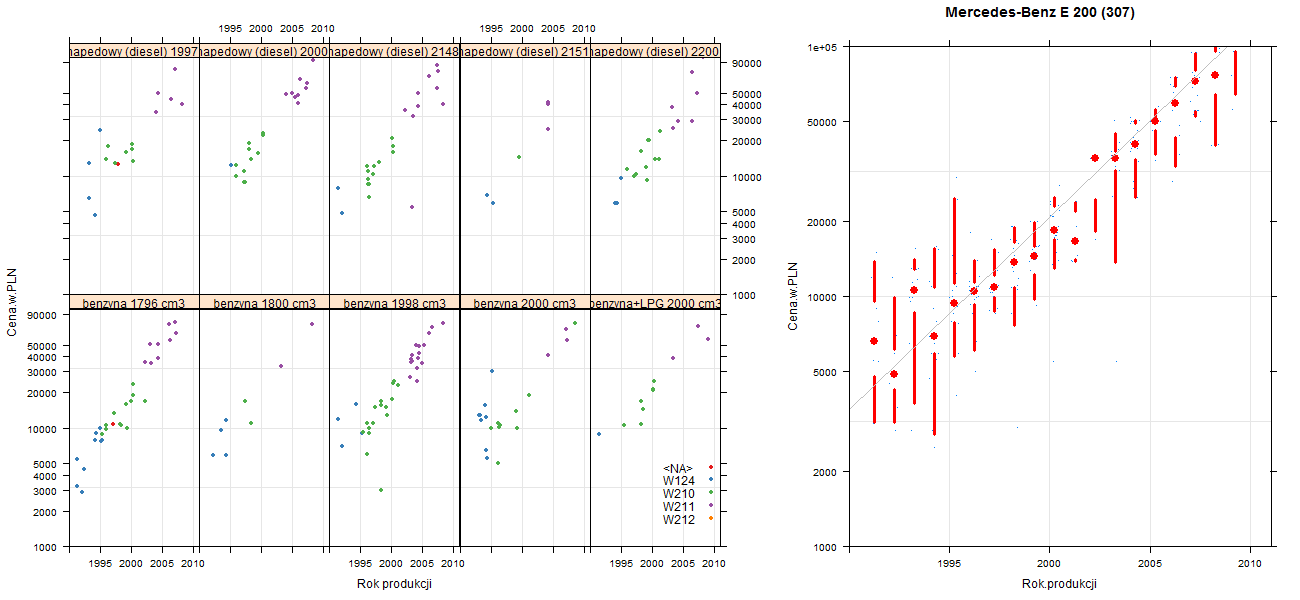Click the 2010 x-axis tick on Mercedes chart

pyautogui.click(x=1250, y=564)
